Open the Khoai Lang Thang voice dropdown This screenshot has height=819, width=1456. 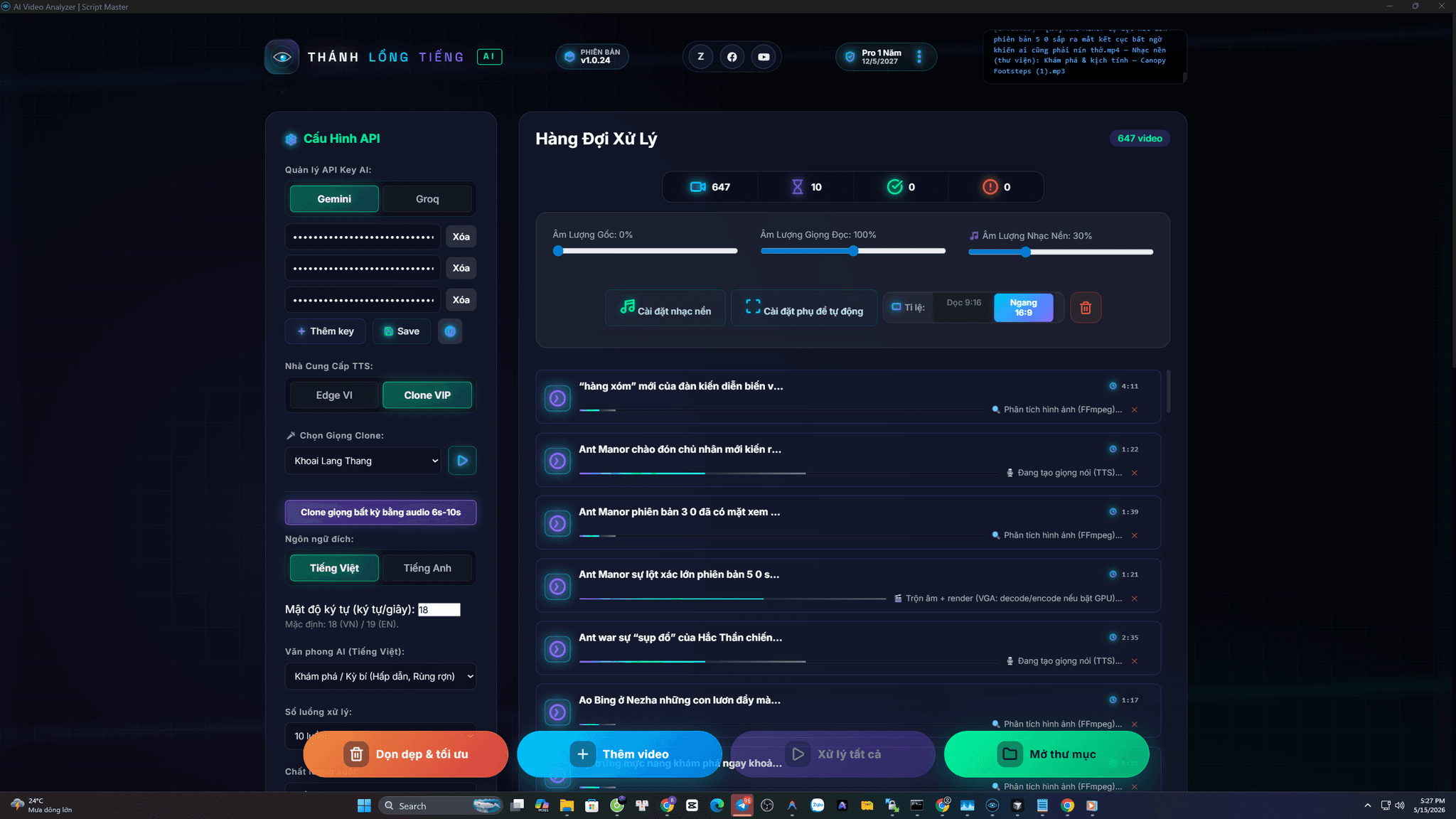[363, 461]
